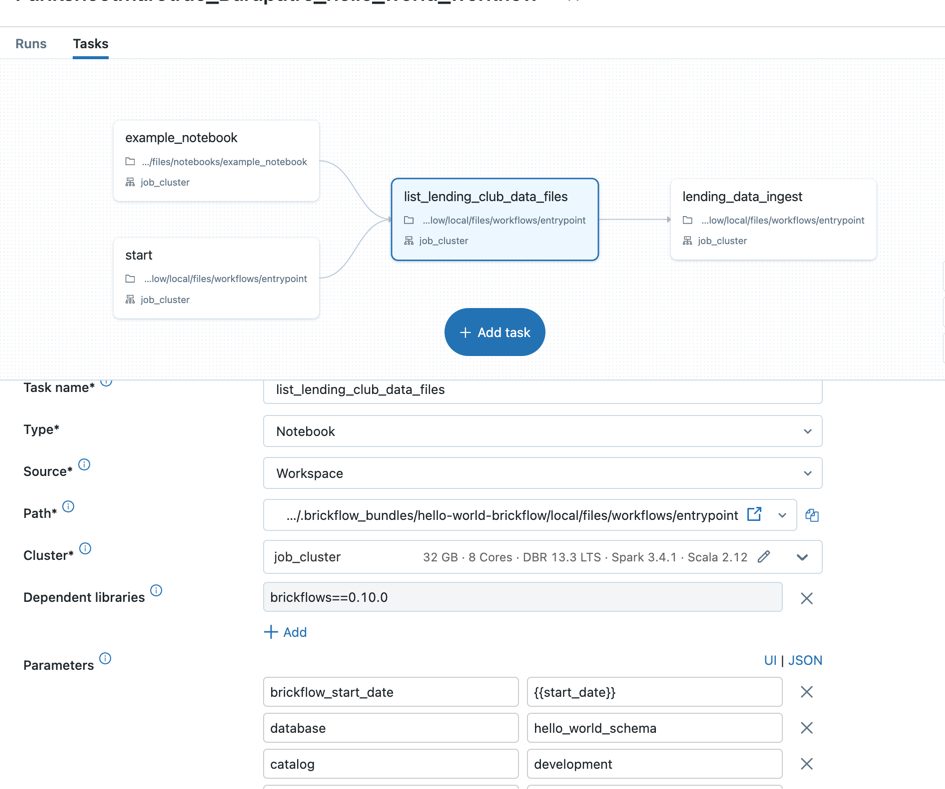Click the info icon beside Path
Screen dimensions: 945x789
(x=68, y=507)
